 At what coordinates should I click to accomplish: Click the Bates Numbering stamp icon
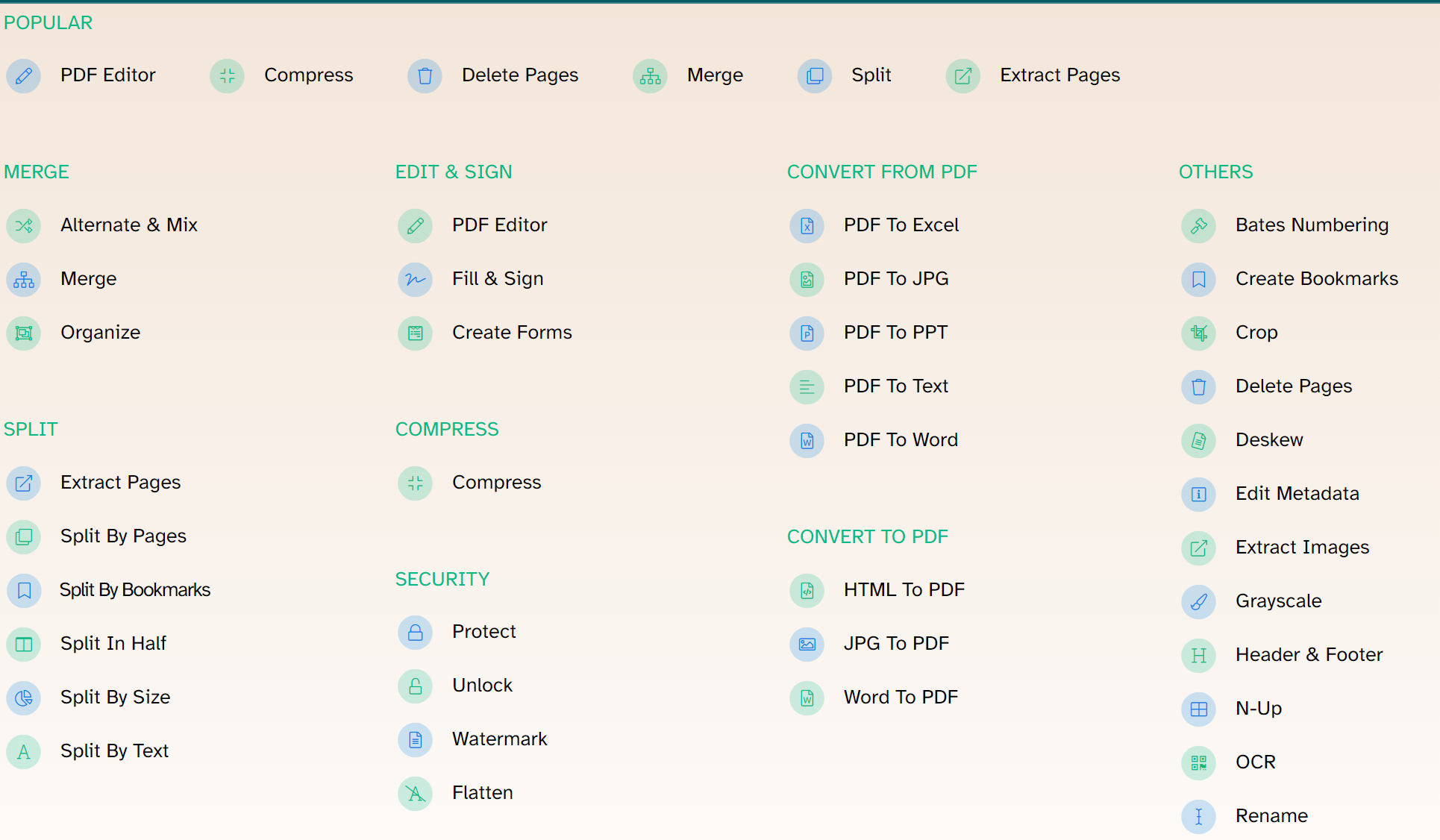[x=1199, y=225]
